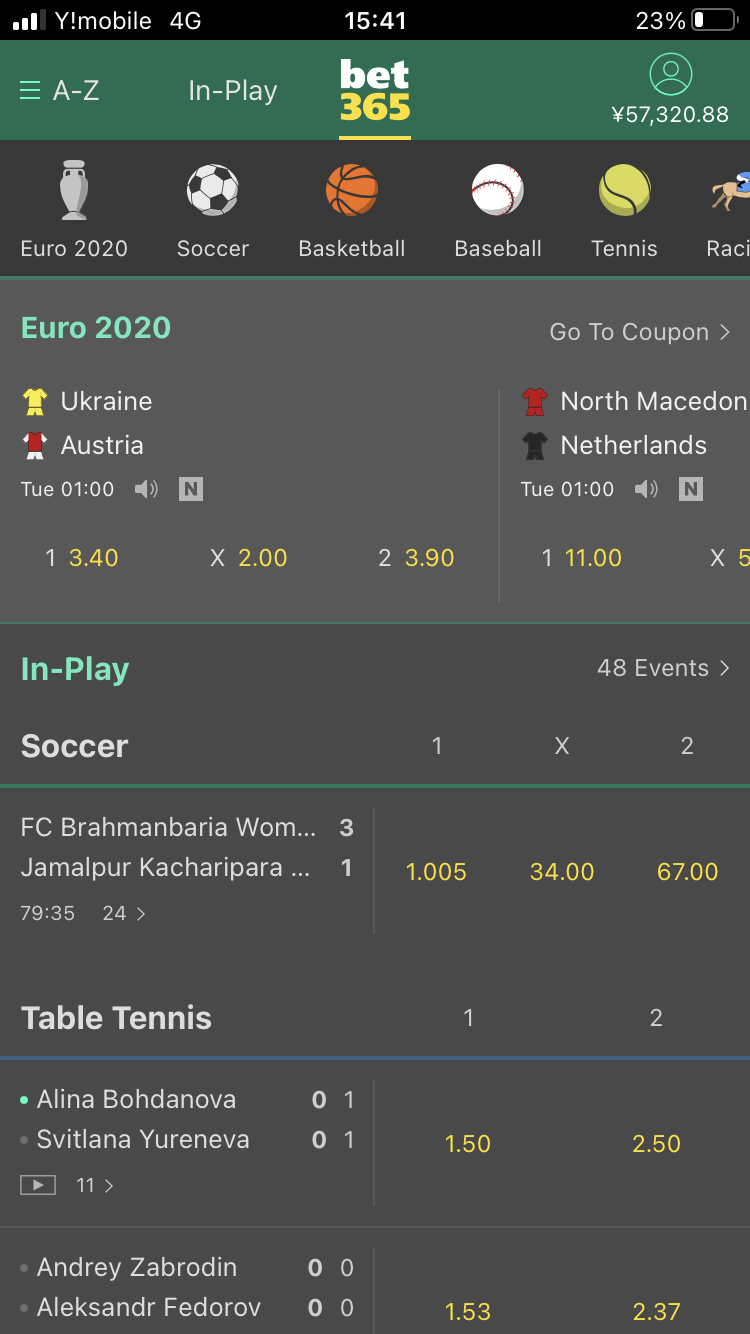Select Svitlana Yureneva odds 2.50
Screen dimensions: 750x1334
tap(657, 1144)
